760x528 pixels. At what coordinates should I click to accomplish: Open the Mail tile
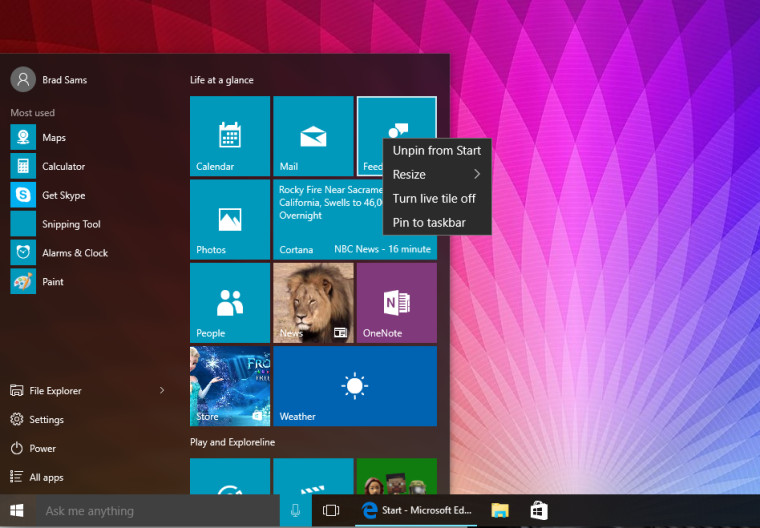point(313,136)
